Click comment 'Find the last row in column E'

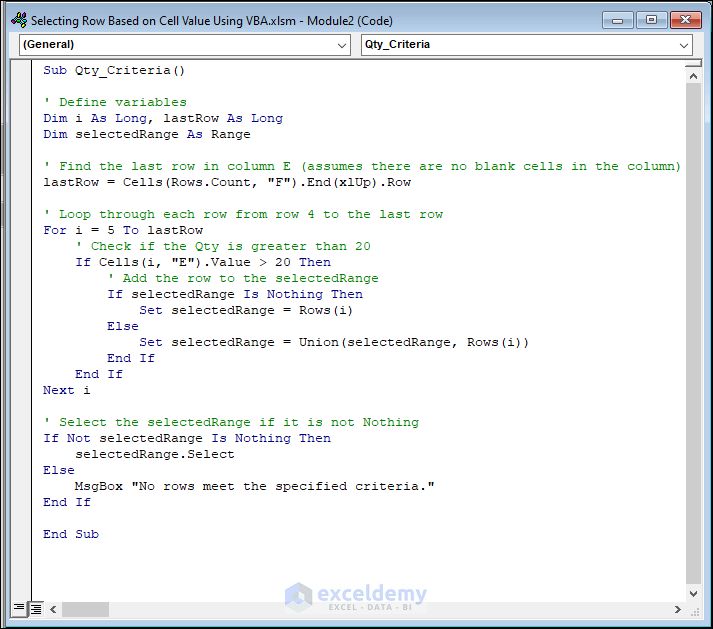coord(362,166)
